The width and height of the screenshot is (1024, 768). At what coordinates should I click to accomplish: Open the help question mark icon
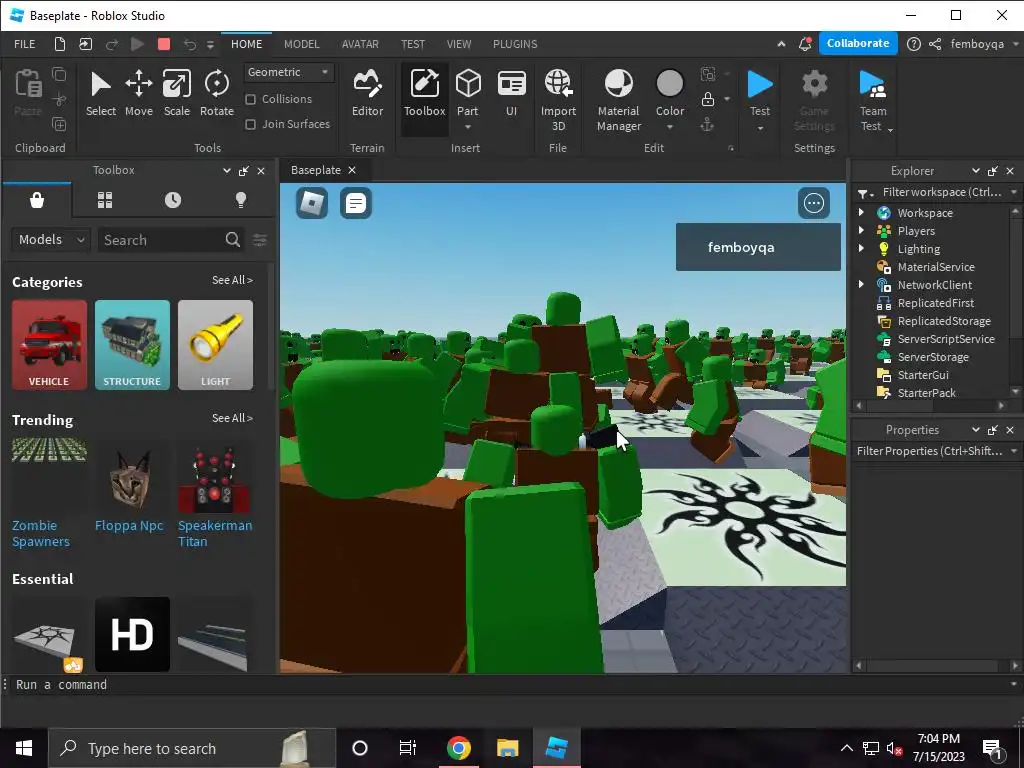pyautogui.click(x=914, y=44)
